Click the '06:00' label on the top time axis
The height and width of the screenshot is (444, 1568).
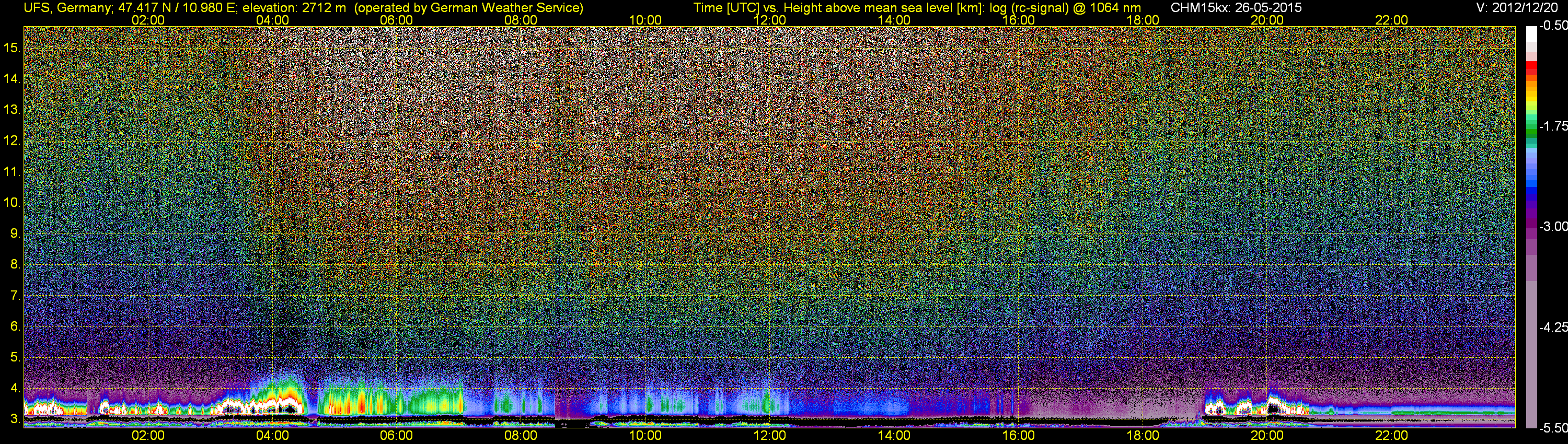click(x=396, y=20)
